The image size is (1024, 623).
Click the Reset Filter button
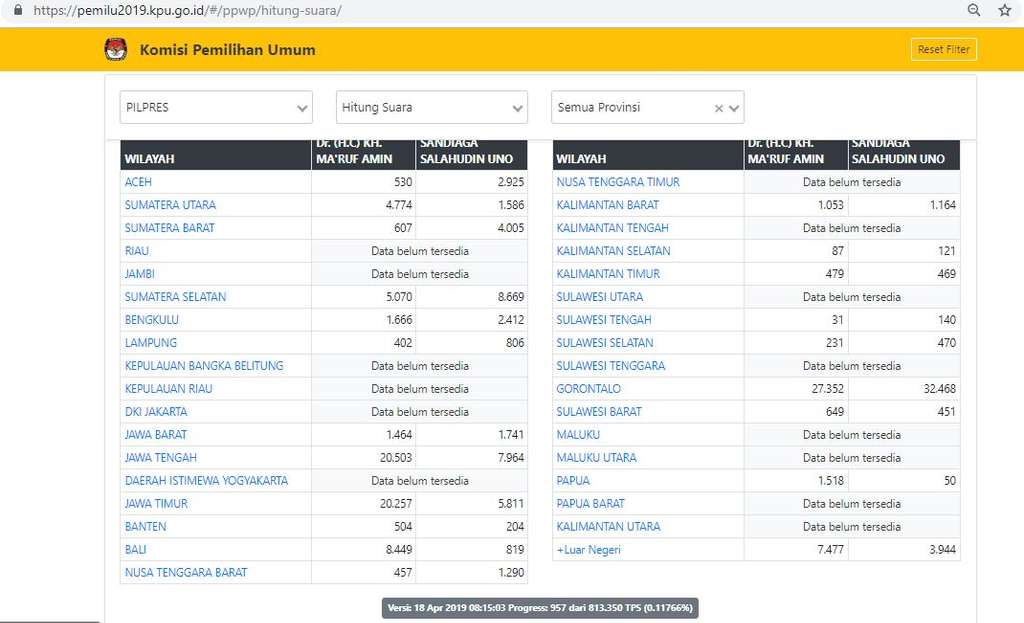(944, 50)
